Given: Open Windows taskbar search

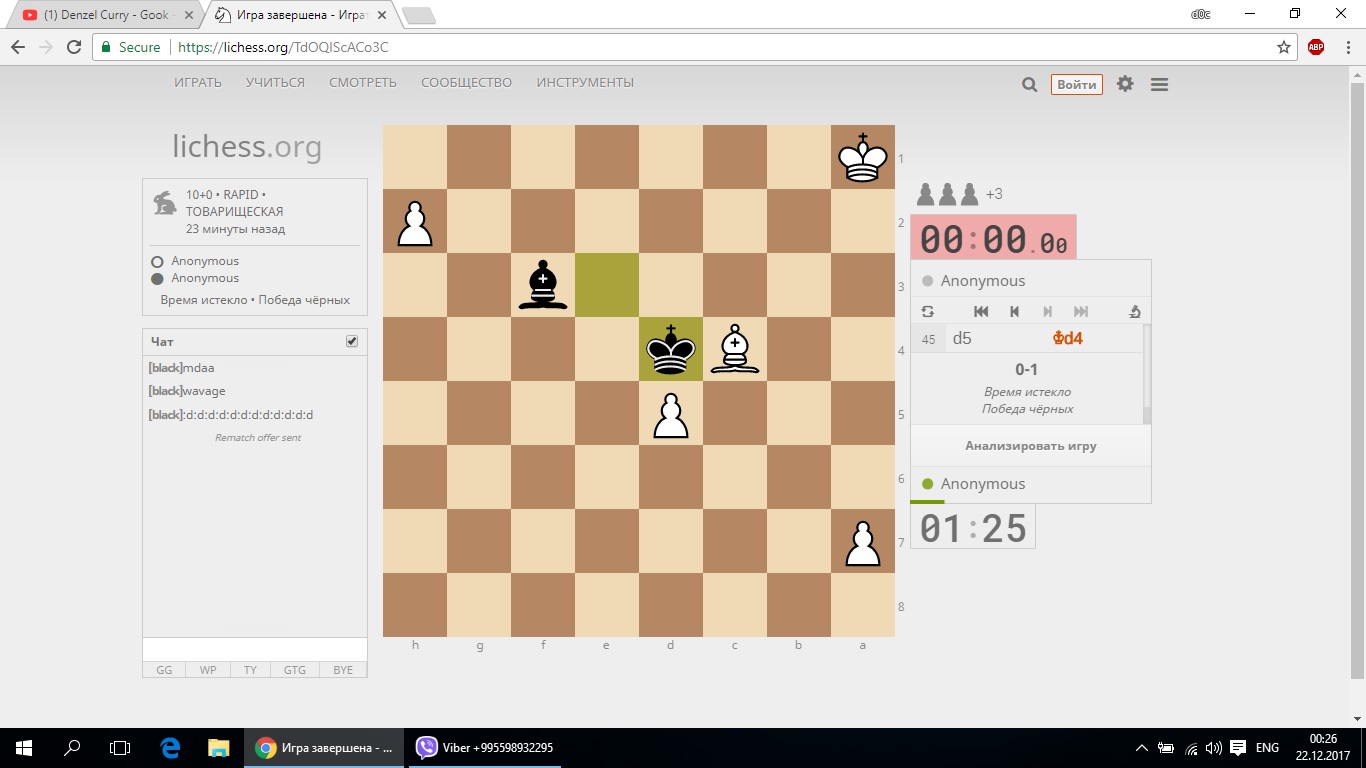Looking at the screenshot, I should click(x=72, y=747).
